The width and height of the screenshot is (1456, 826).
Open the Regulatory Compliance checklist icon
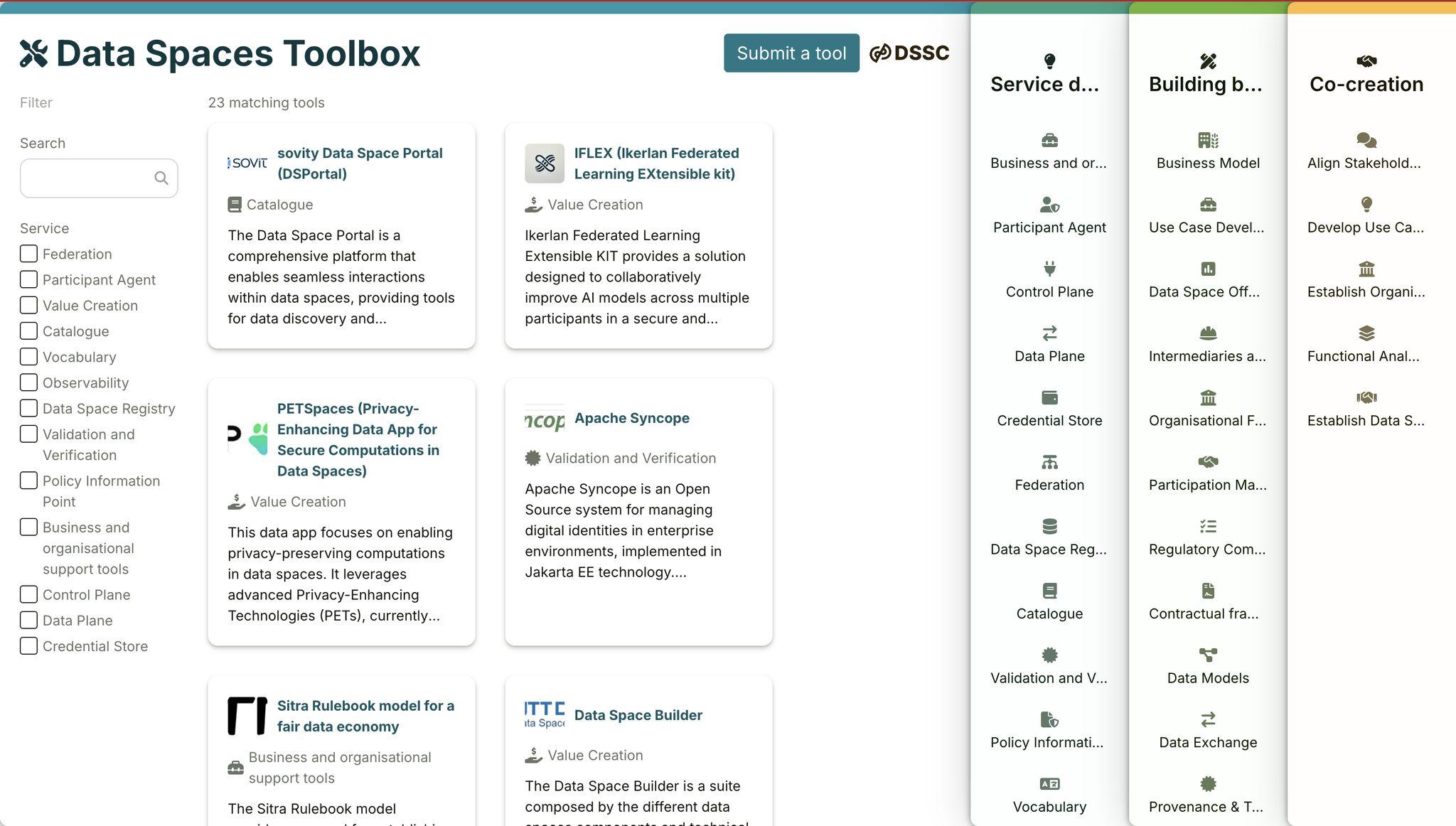(1208, 526)
